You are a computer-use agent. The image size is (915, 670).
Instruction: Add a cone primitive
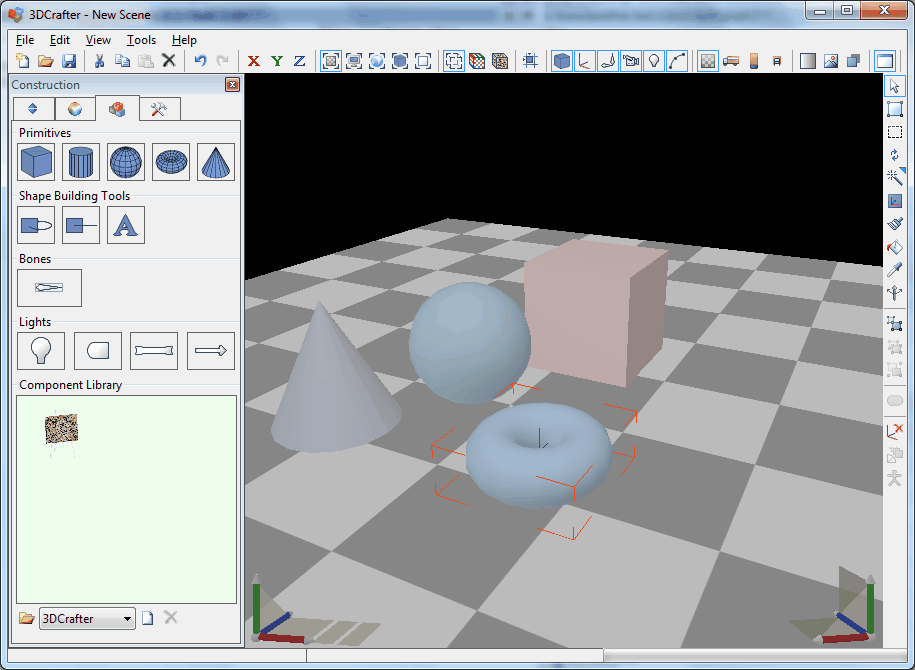pos(216,162)
